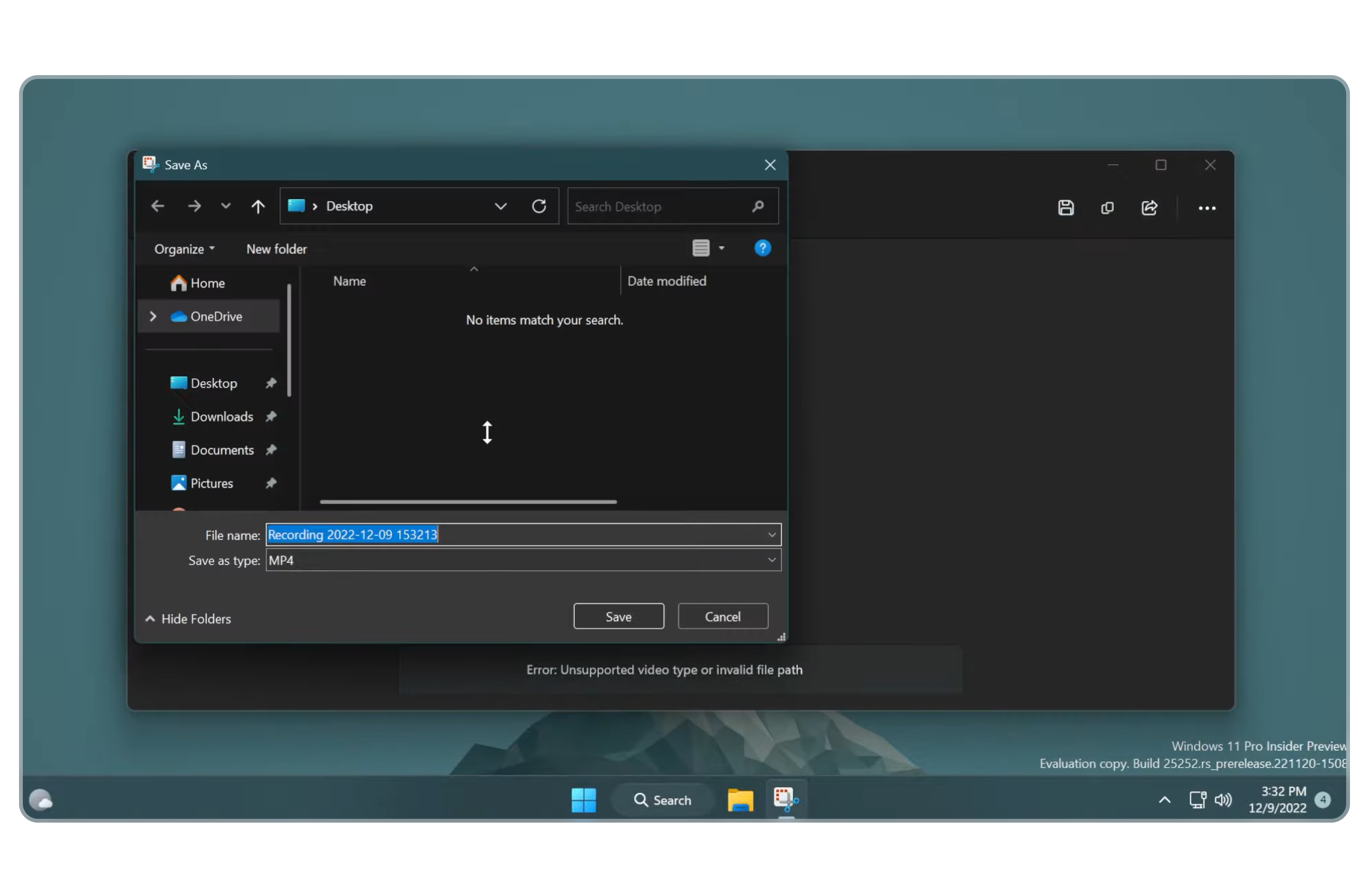
Task: Click the navigate back arrow icon
Action: click(158, 205)
